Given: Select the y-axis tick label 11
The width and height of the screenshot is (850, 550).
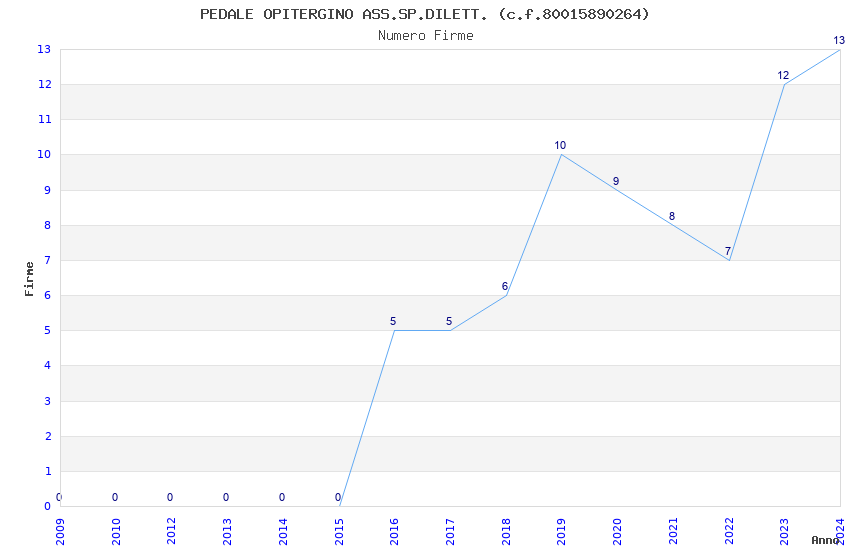Looking at the screenshot, I should tap(44, 119).
